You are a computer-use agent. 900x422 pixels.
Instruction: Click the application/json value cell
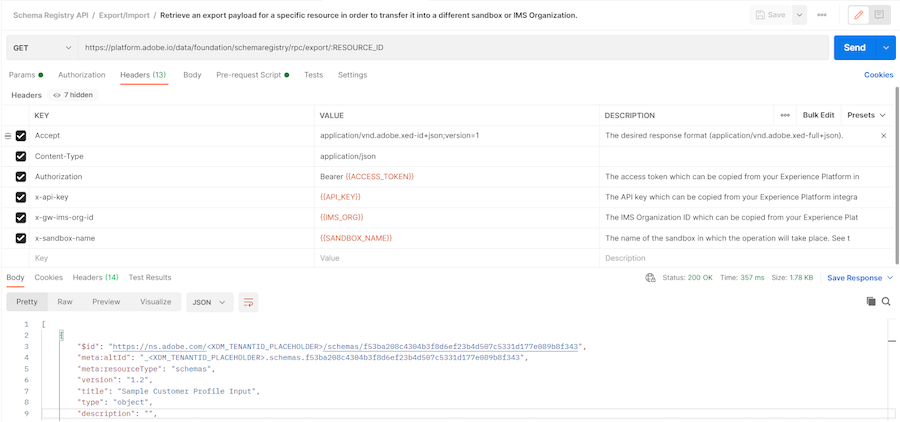point(457,156)
